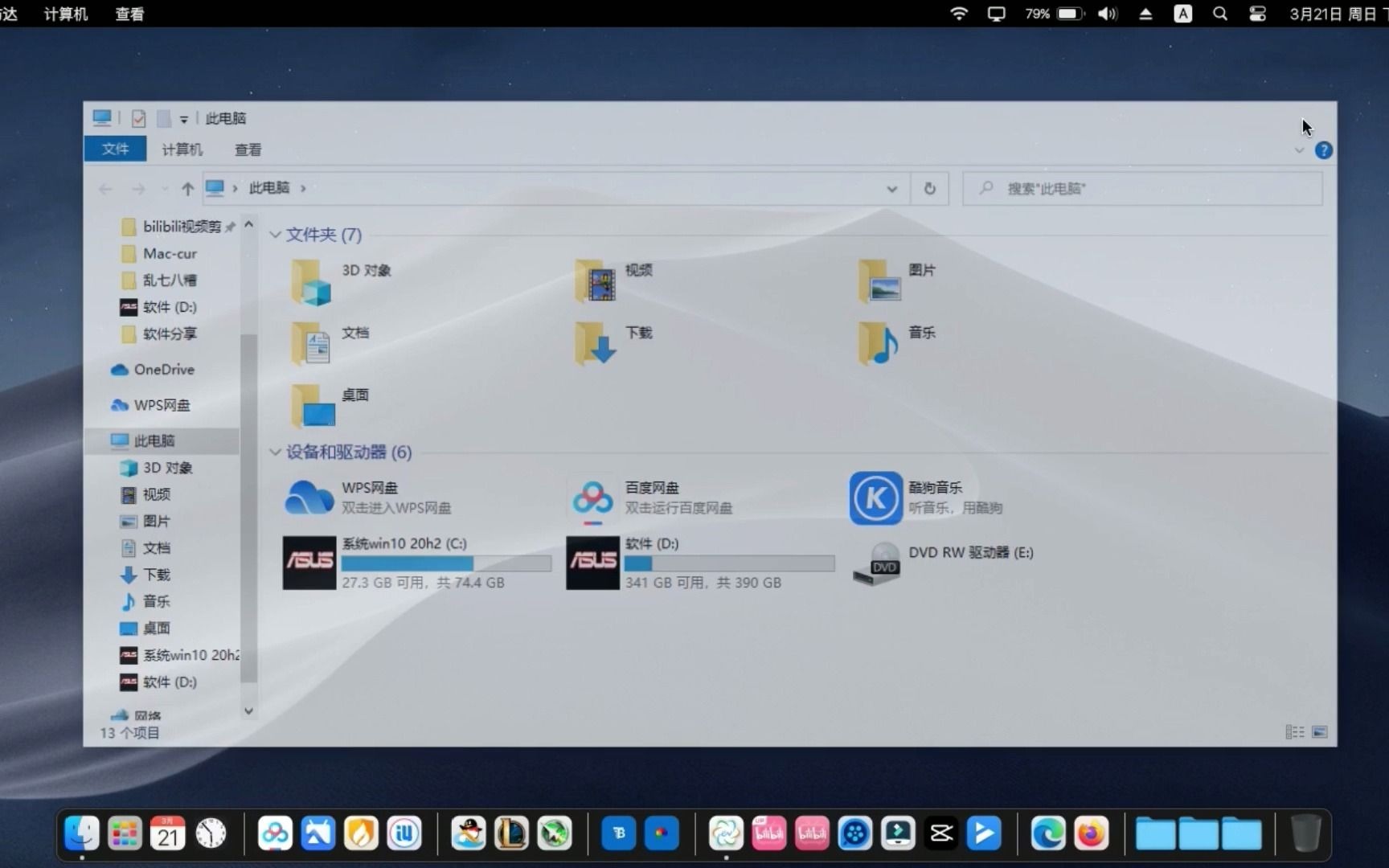Click the breadcrumb arrow after 此电脑
Image resolution: width=1389 pixels, height=868 pixels.
pyautogui.click(x=303, y=188)
